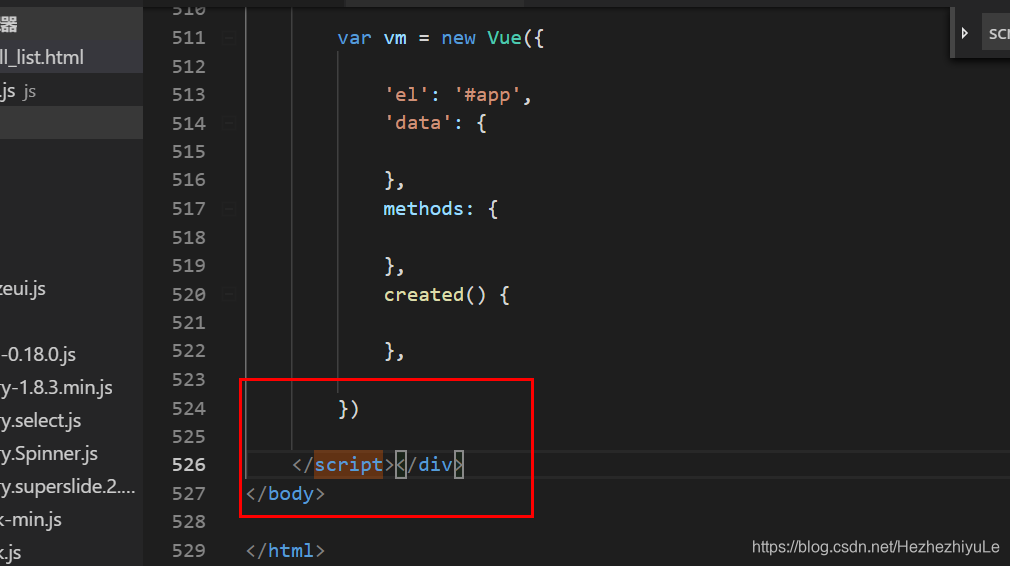The height and width of the screenshot is (566, 1010).
Task: Collapse the methods block fold on line 517
Action: click(229, 209)
